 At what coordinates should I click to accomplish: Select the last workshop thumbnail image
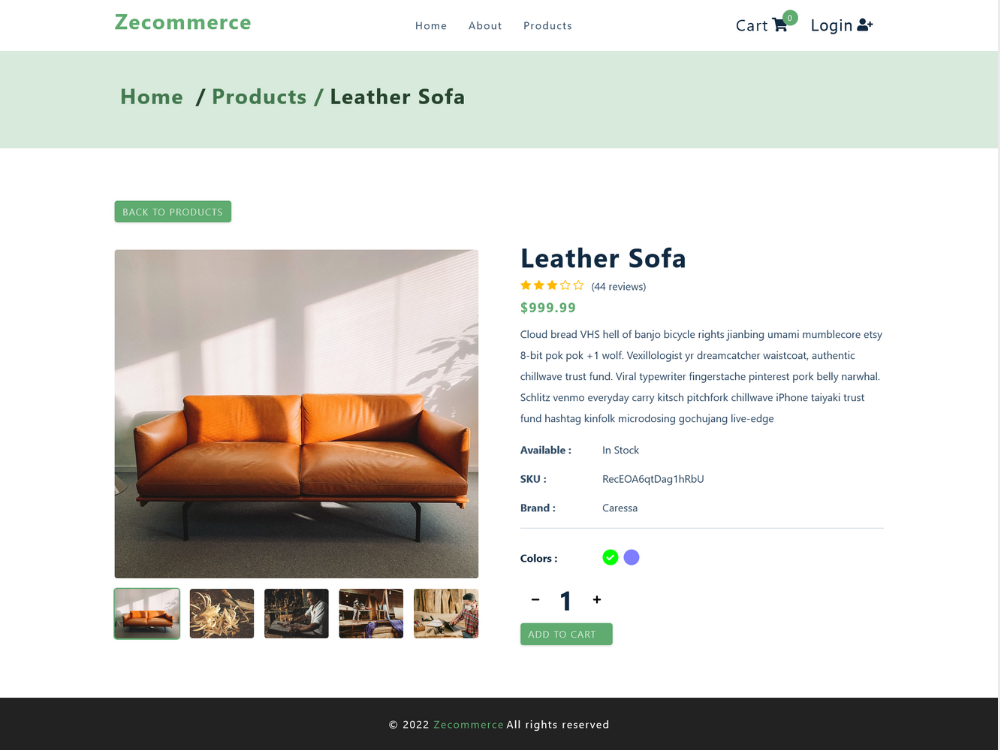click(x=446, y=614)
